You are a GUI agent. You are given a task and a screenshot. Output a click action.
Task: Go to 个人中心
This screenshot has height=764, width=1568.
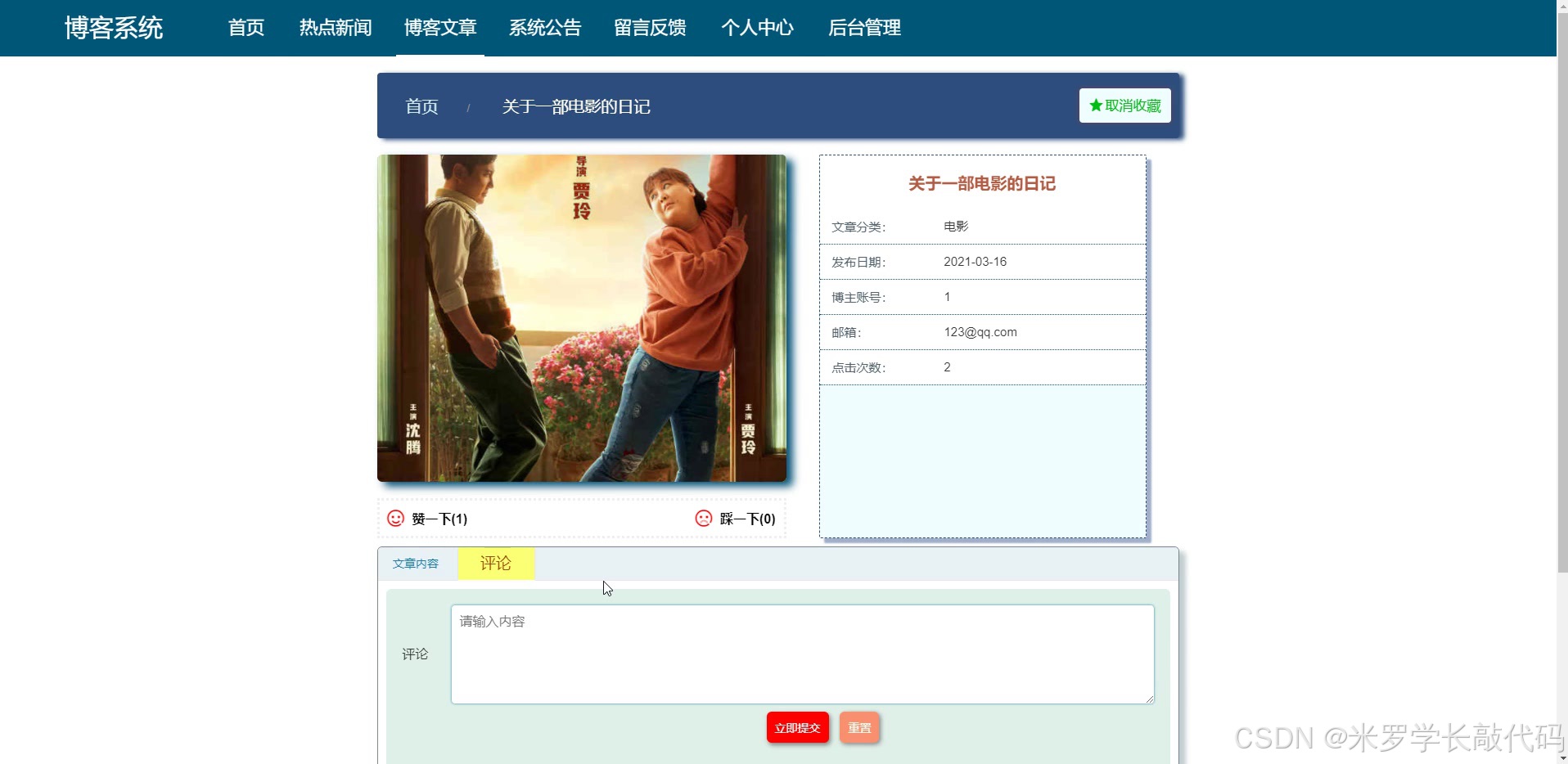point(757,28)
